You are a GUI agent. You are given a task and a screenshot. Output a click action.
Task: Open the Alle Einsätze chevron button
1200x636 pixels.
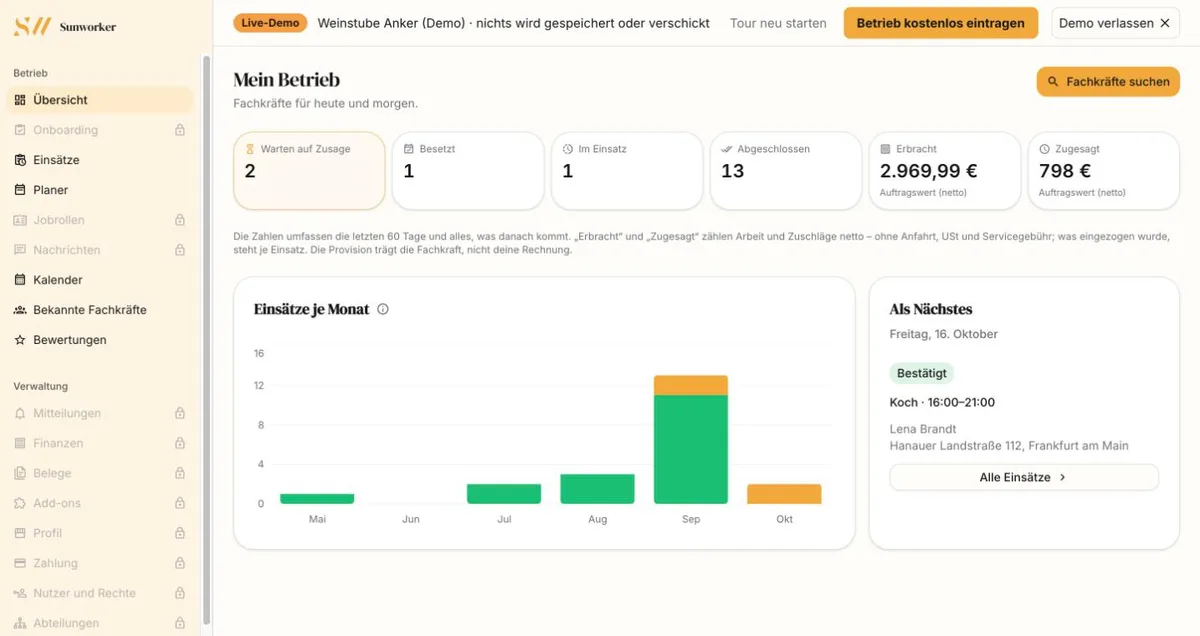coord(1024,477)
